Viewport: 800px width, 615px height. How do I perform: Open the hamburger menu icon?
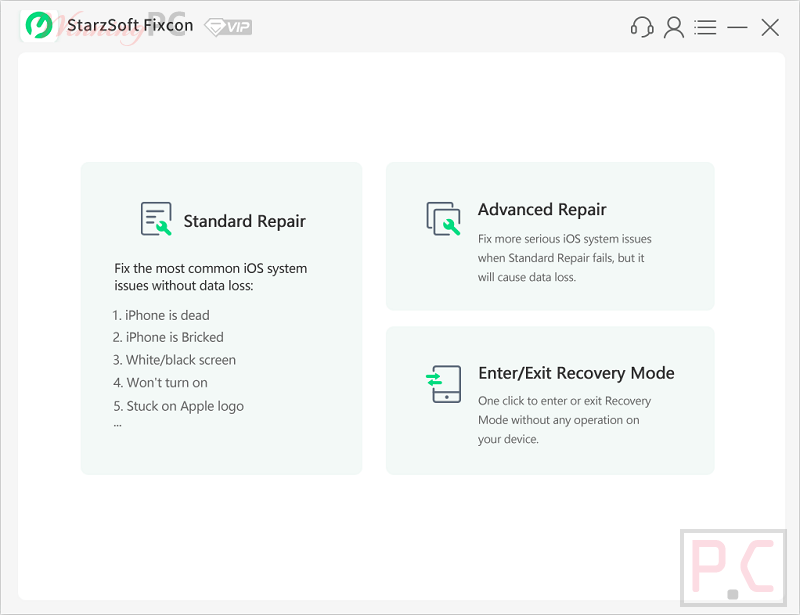[705, 27]
